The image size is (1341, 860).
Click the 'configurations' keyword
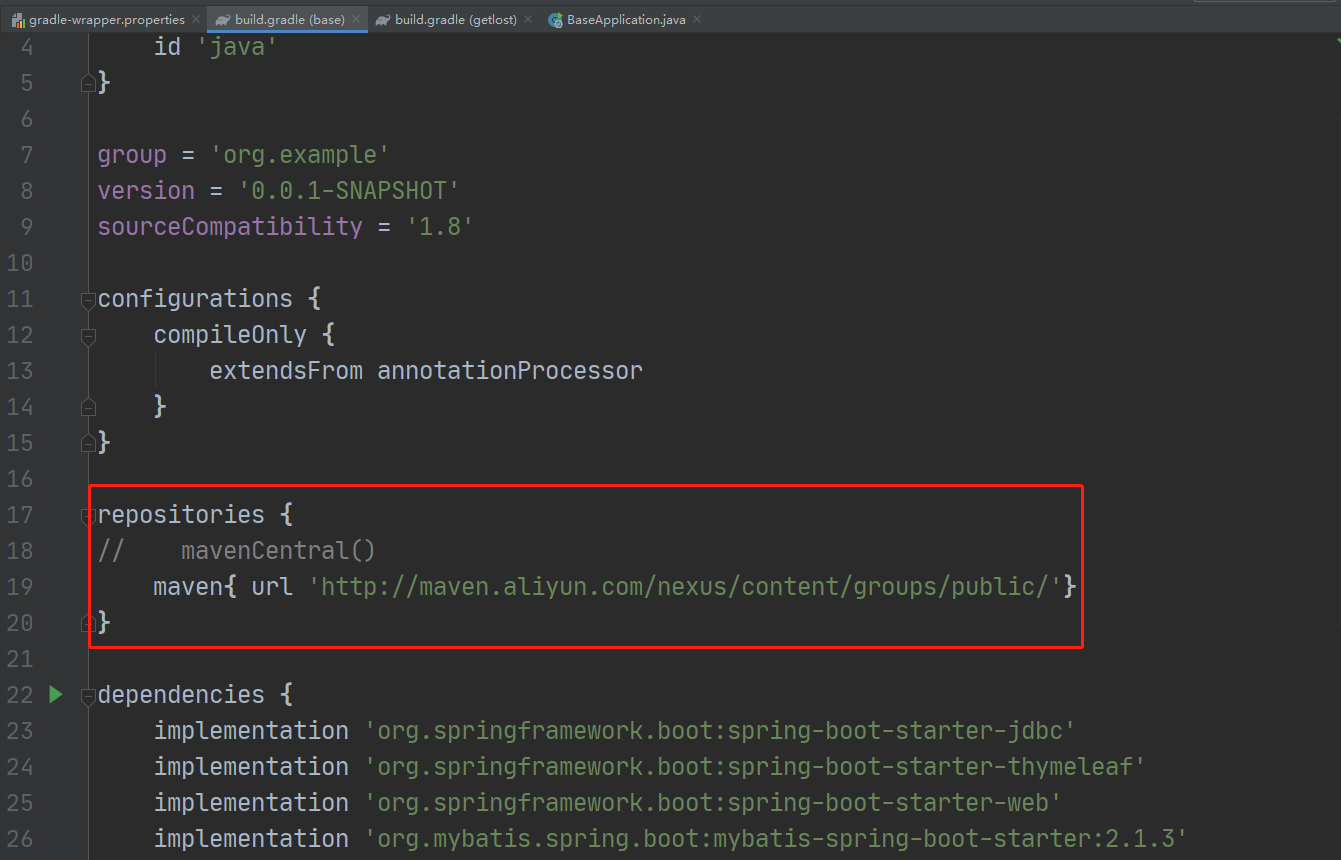pos(195,298)
